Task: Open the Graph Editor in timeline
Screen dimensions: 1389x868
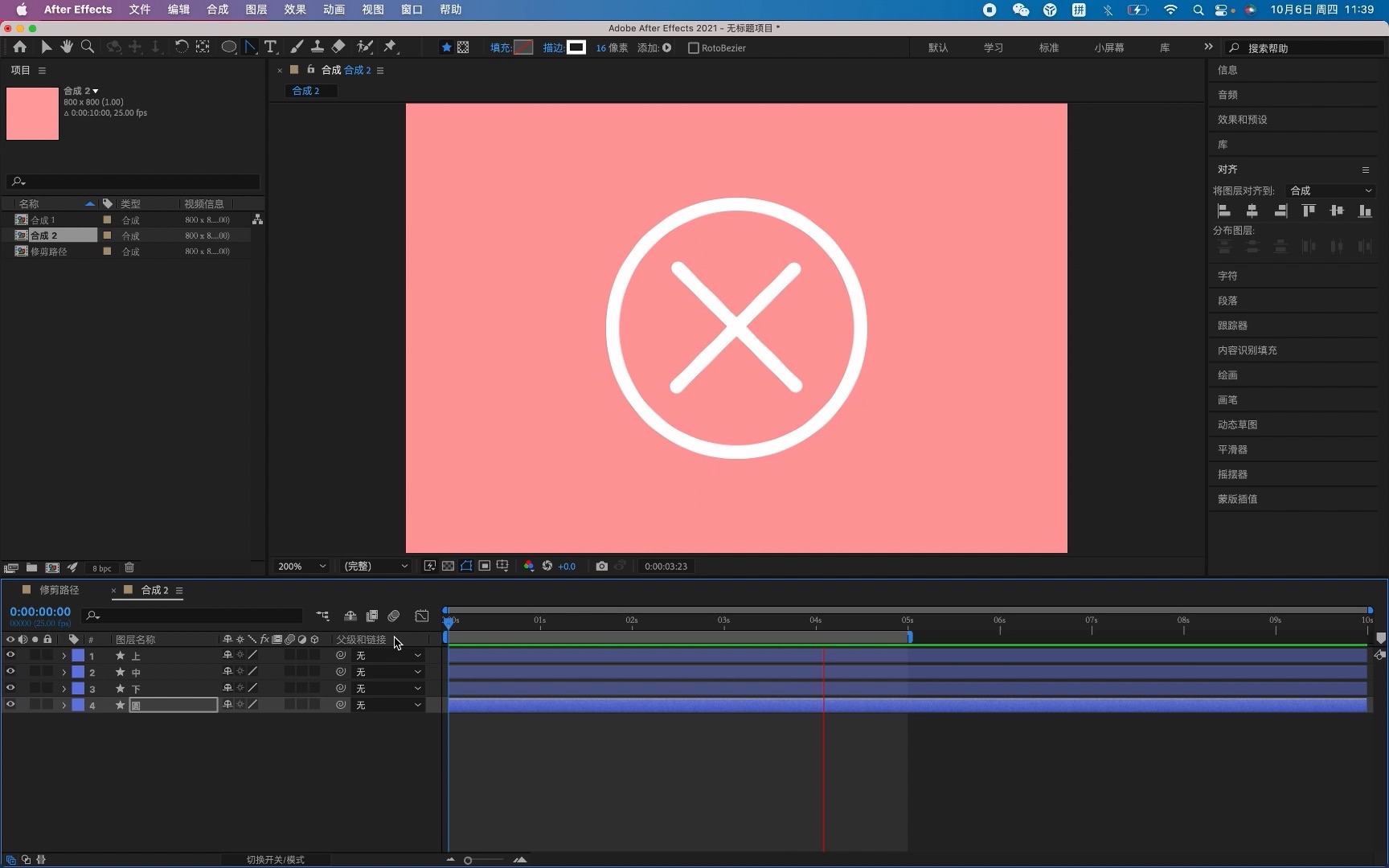Action: coord(422,616)
